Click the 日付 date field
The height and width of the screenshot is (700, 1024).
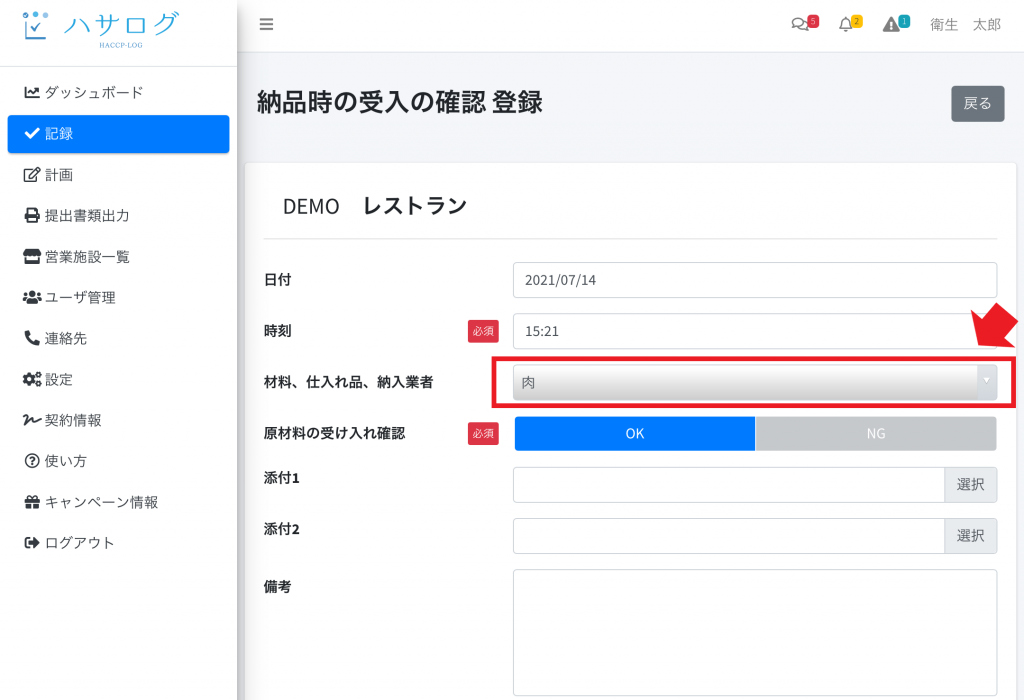(754, 280)
